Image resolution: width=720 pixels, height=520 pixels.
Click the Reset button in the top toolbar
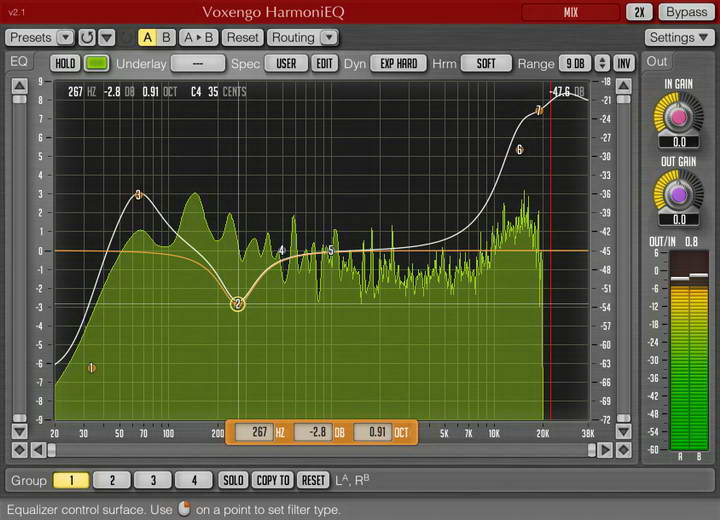tap(242, 37)
